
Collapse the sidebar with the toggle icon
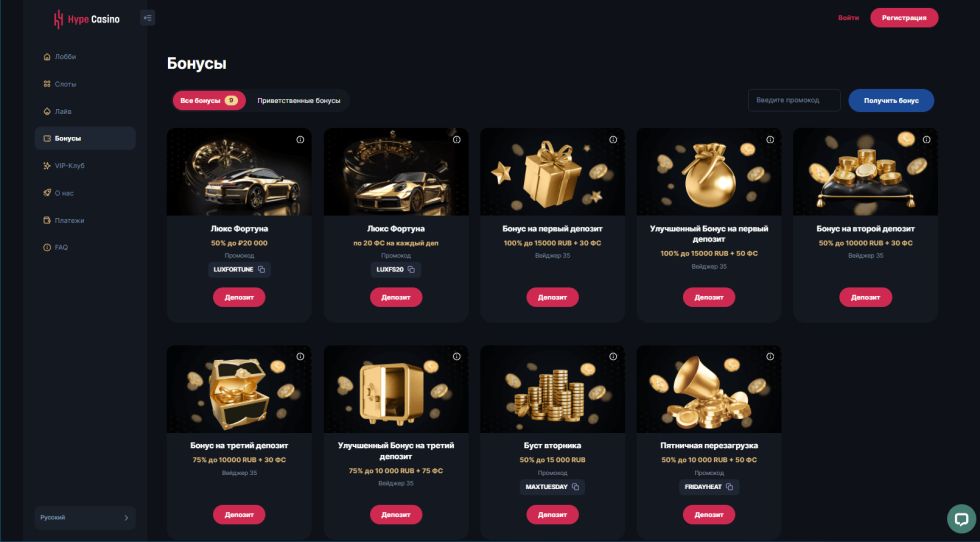click(x=148, y=18)
